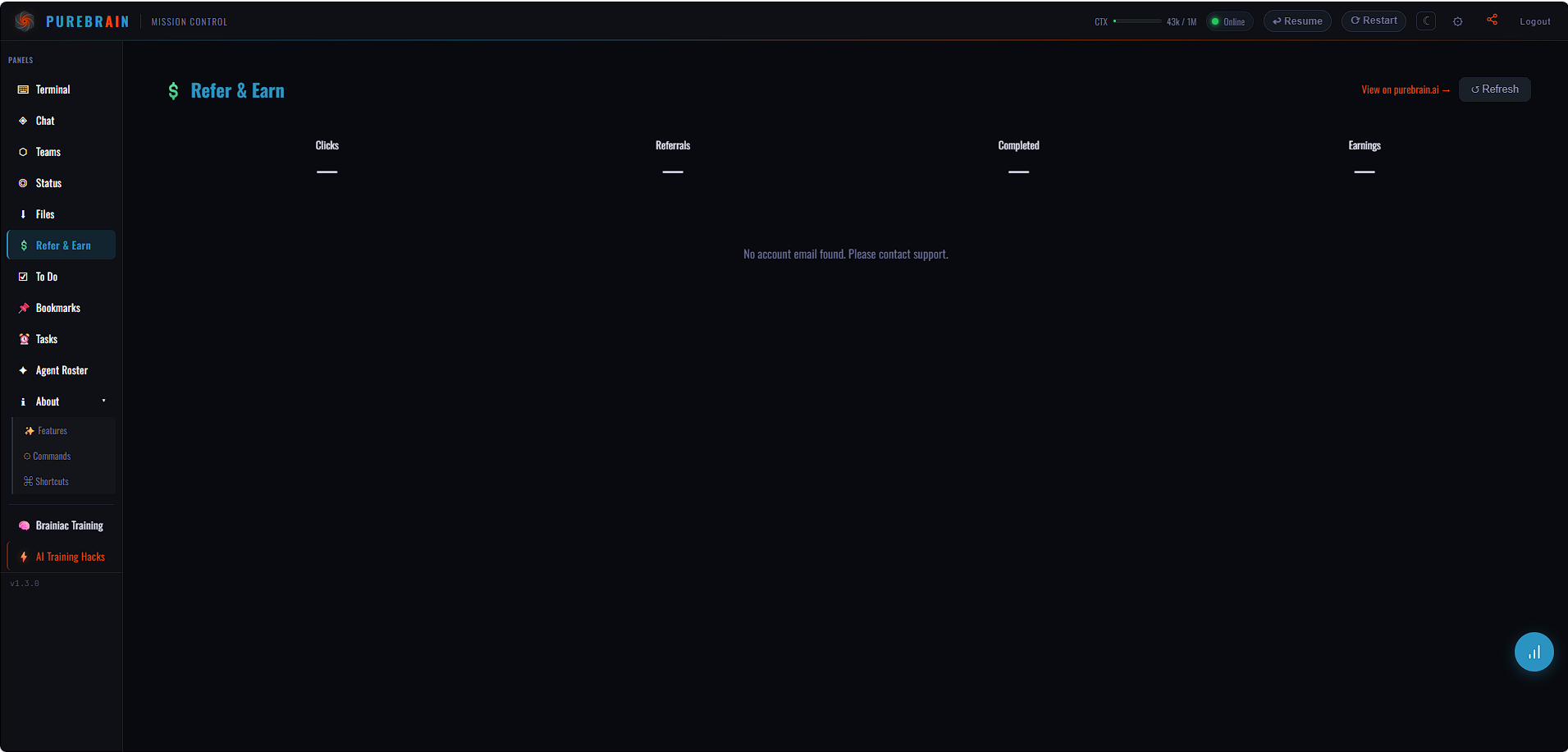Click the MISSION CONTROL header text
This screenshot has width=1568, height=752.
[190, 22]
